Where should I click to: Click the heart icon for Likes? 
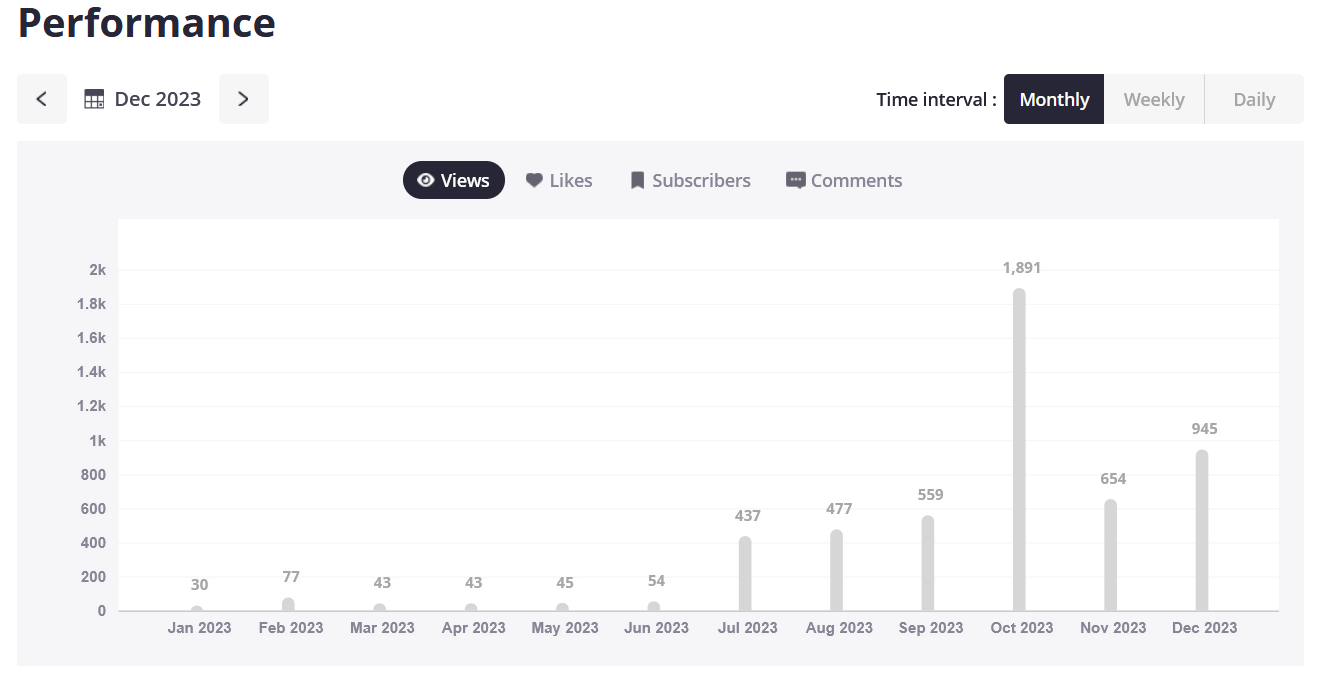(x=534, y=180)
